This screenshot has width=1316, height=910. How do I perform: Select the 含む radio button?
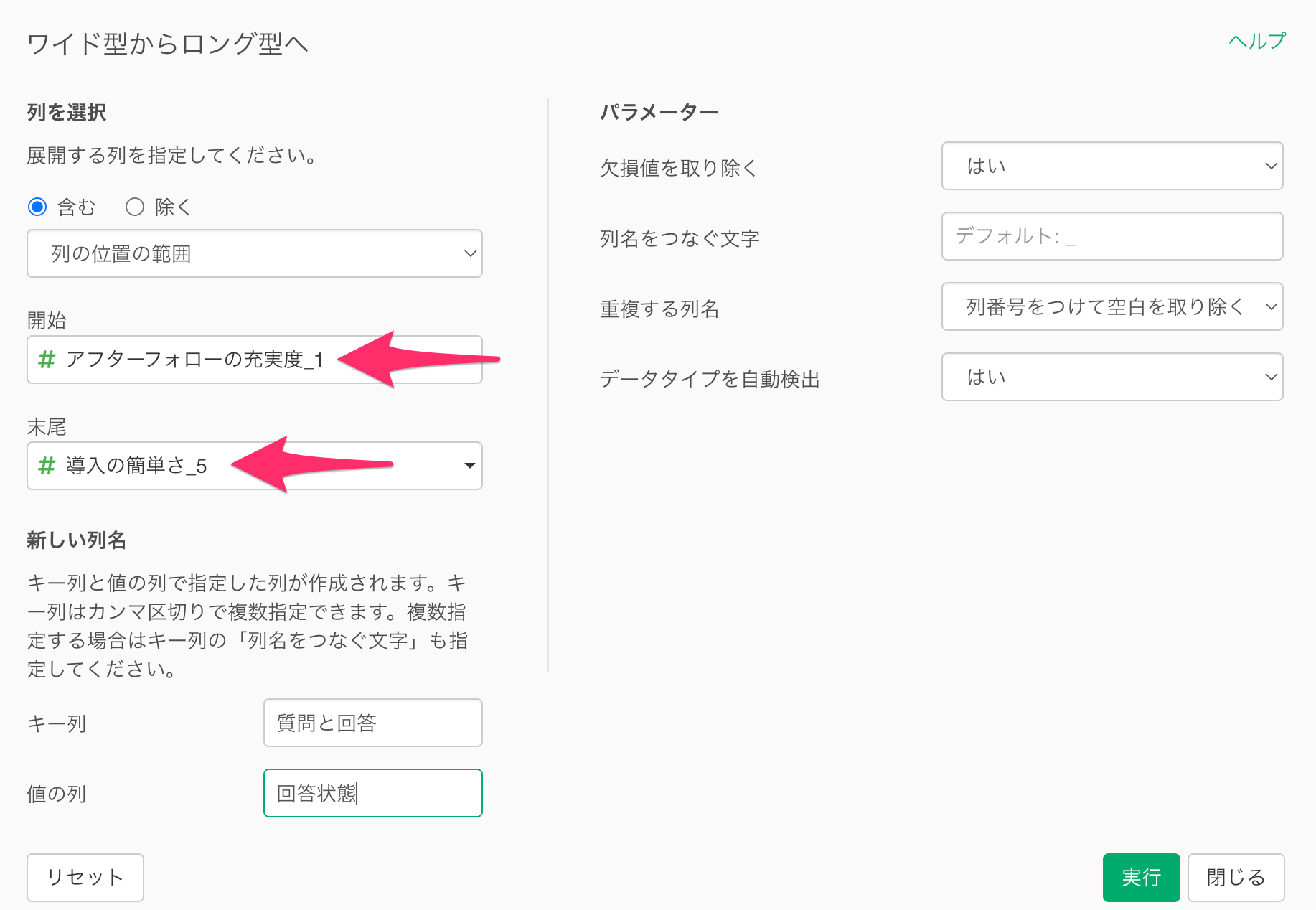37,207
